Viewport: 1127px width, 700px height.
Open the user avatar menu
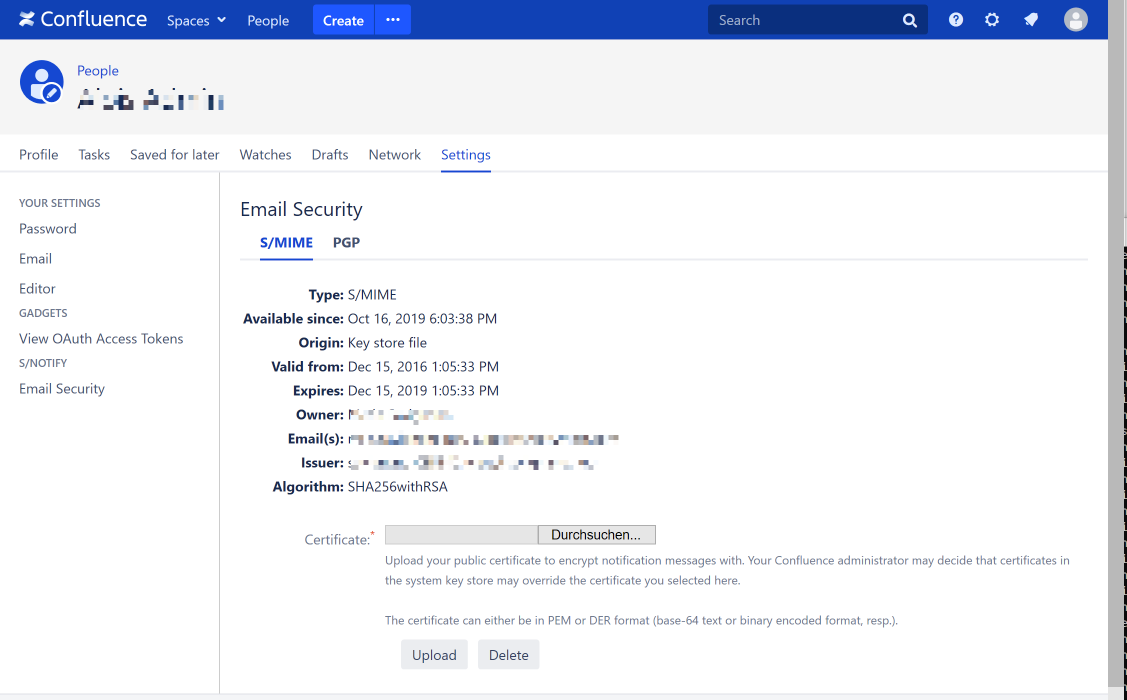click(1076, 20)
